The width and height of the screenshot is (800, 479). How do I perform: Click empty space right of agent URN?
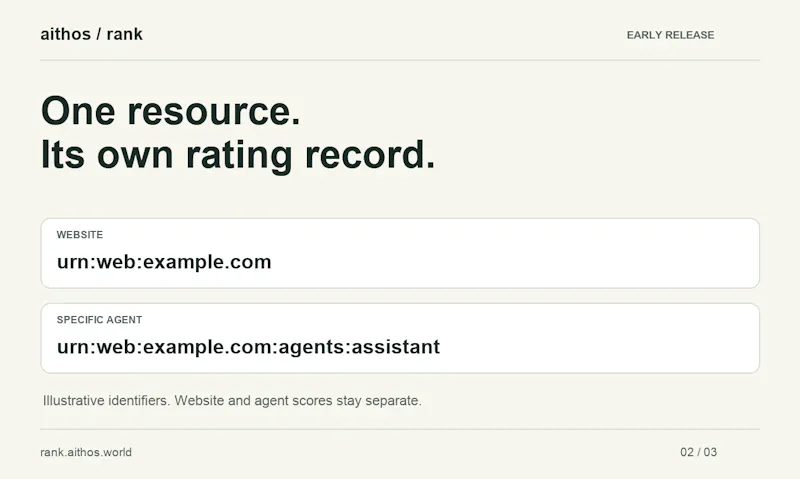(x=597, y=347)
